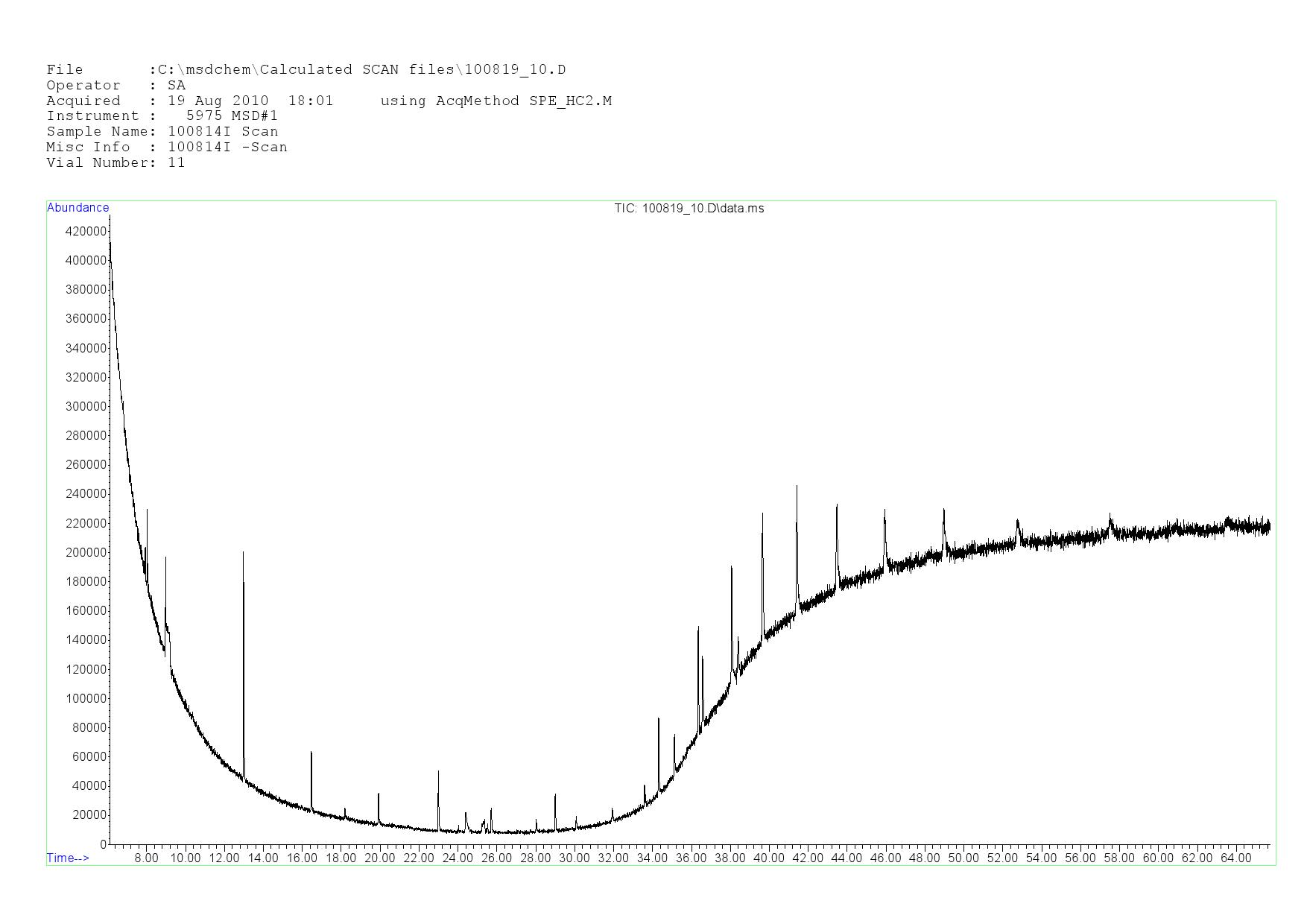This screenshot has width=1307, height=924.
Task: Click the 420000 tick label on y-axis
Action: [x=86, y=232]
